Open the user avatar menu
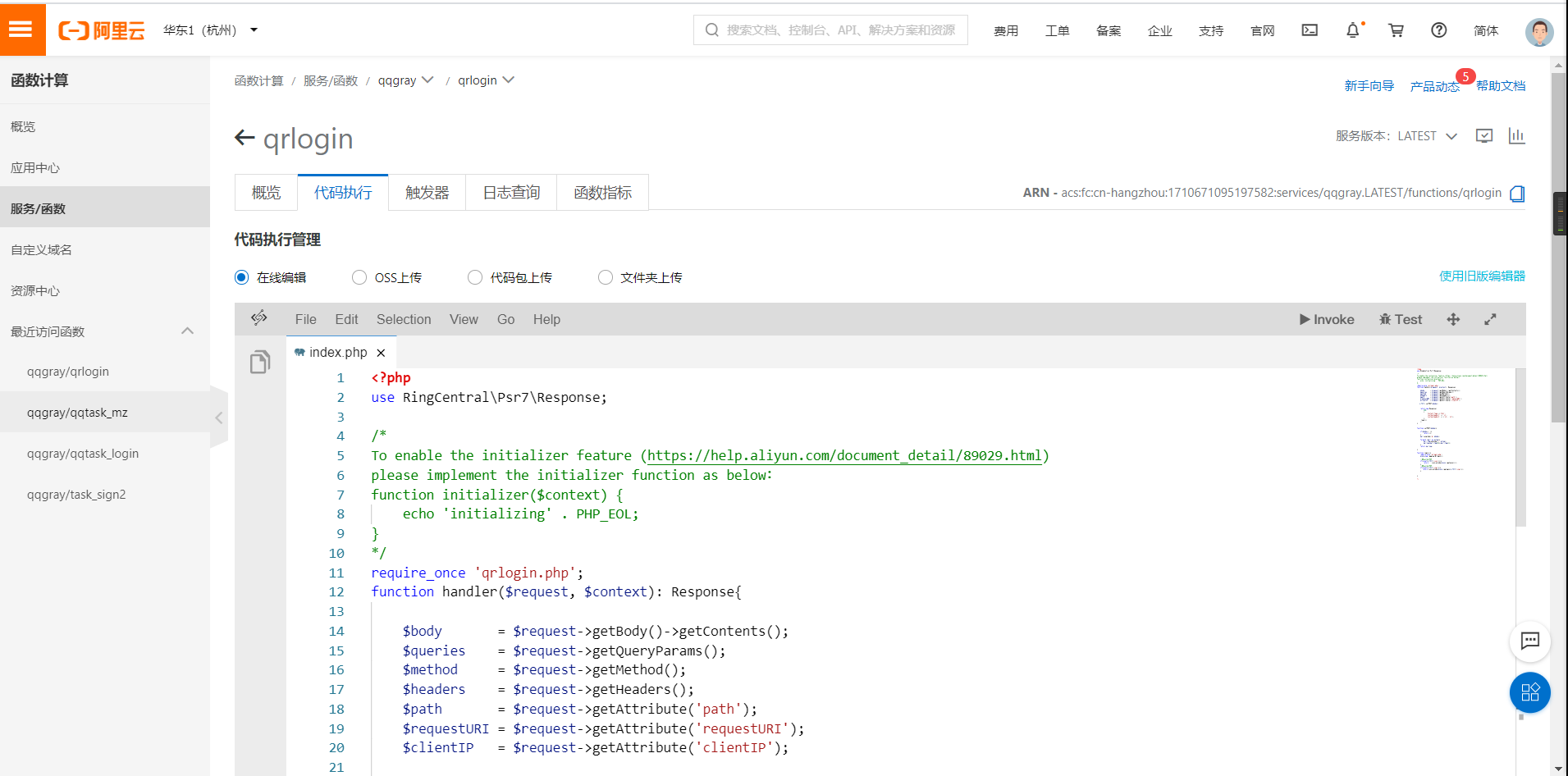The width and height of the screenshot is (1568, 776). pos(1538,31)
